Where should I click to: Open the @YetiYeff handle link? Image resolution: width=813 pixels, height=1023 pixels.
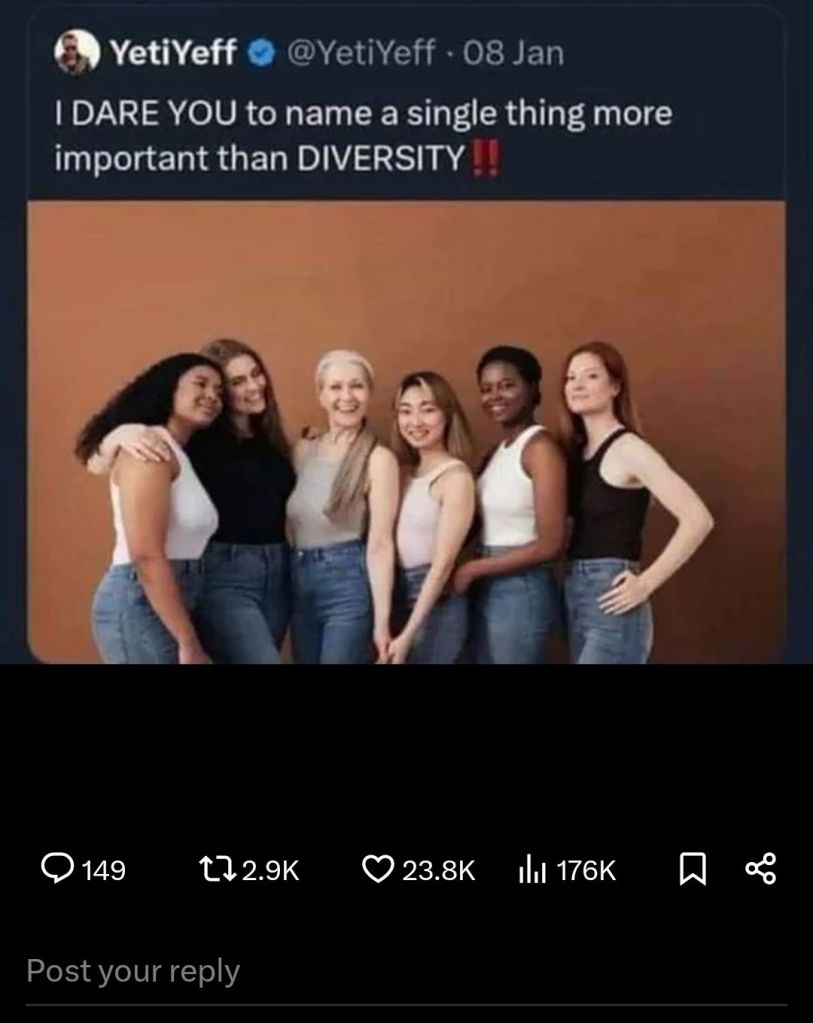[360, 53]
